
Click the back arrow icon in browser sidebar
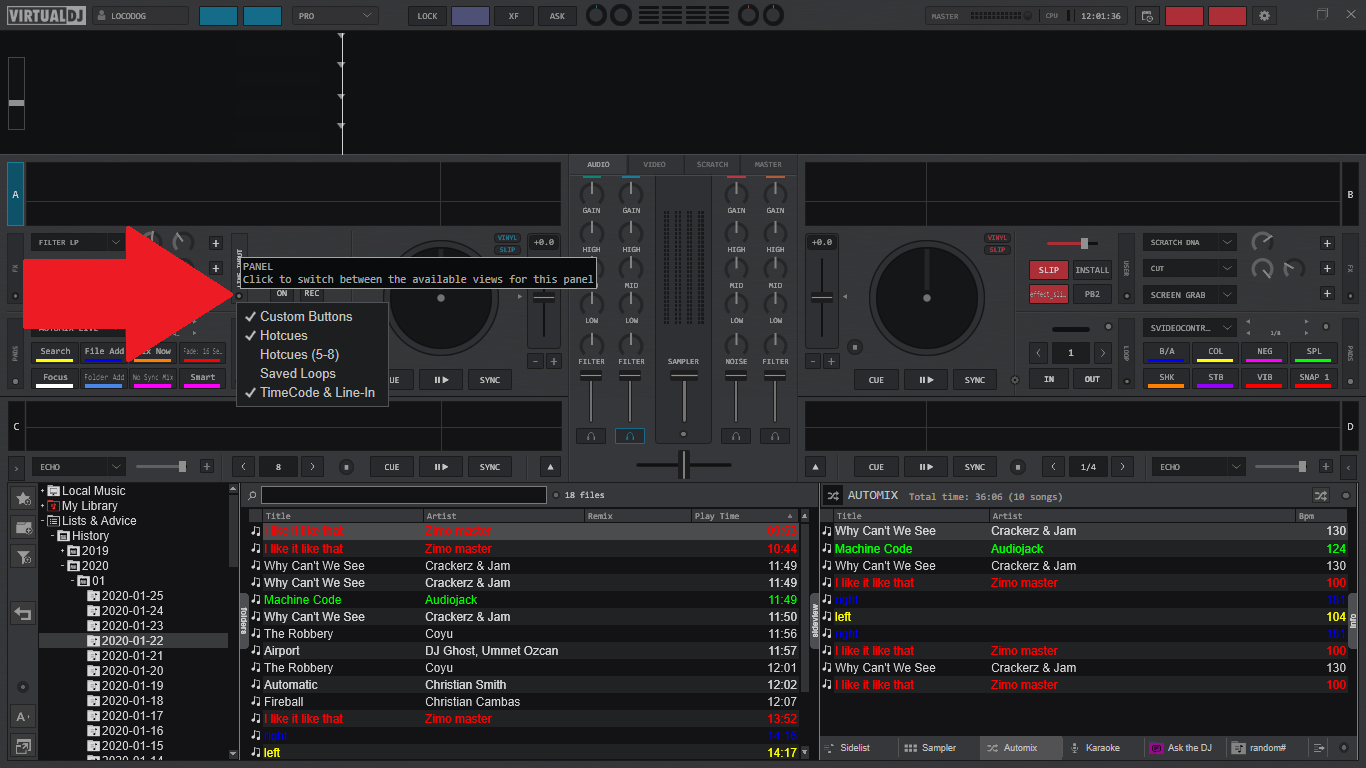pos(23,613)
